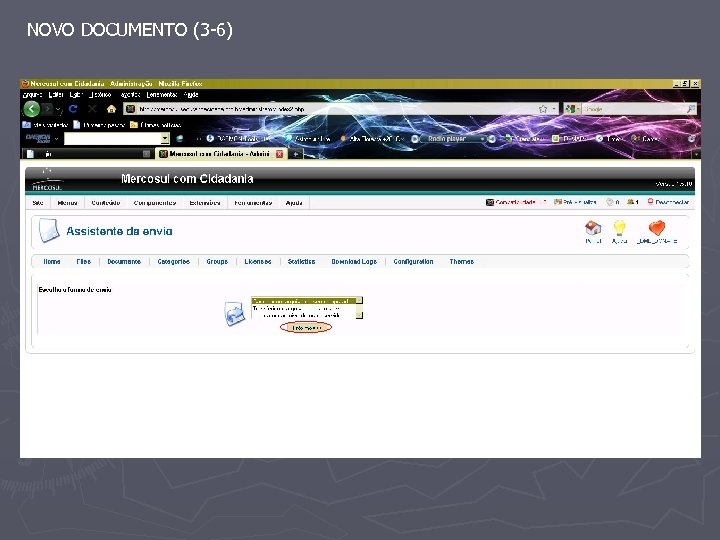Go to the Home submenu link

coord(52,262)
